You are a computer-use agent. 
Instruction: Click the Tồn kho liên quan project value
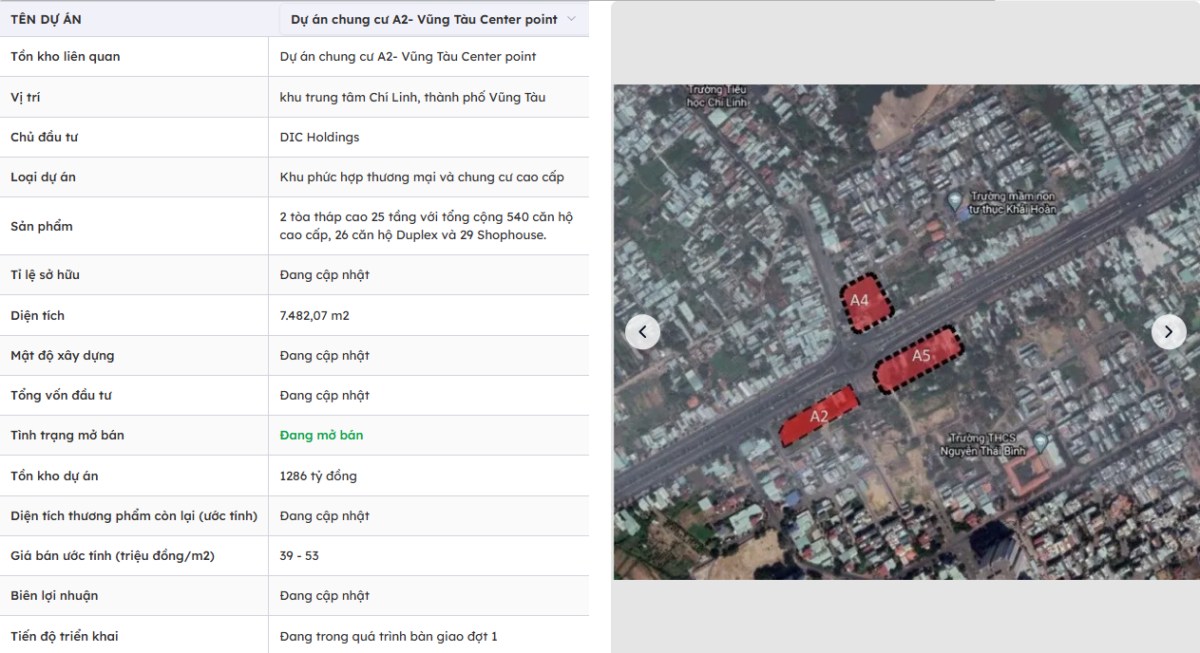pyautogui.click(x=408, y=57)
